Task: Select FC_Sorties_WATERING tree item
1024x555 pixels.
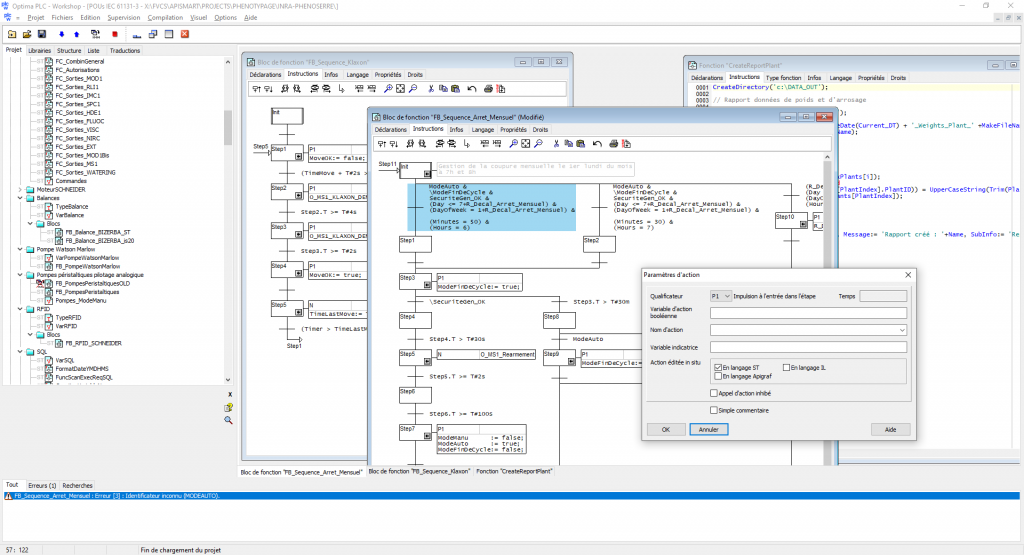Action: pos(85,172)
